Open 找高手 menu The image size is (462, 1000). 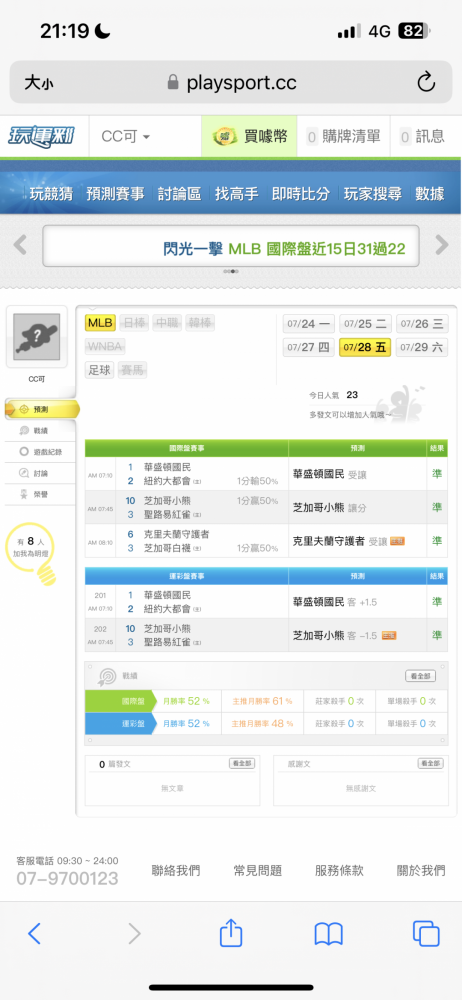pyautogui.click(x=237, y=194)
